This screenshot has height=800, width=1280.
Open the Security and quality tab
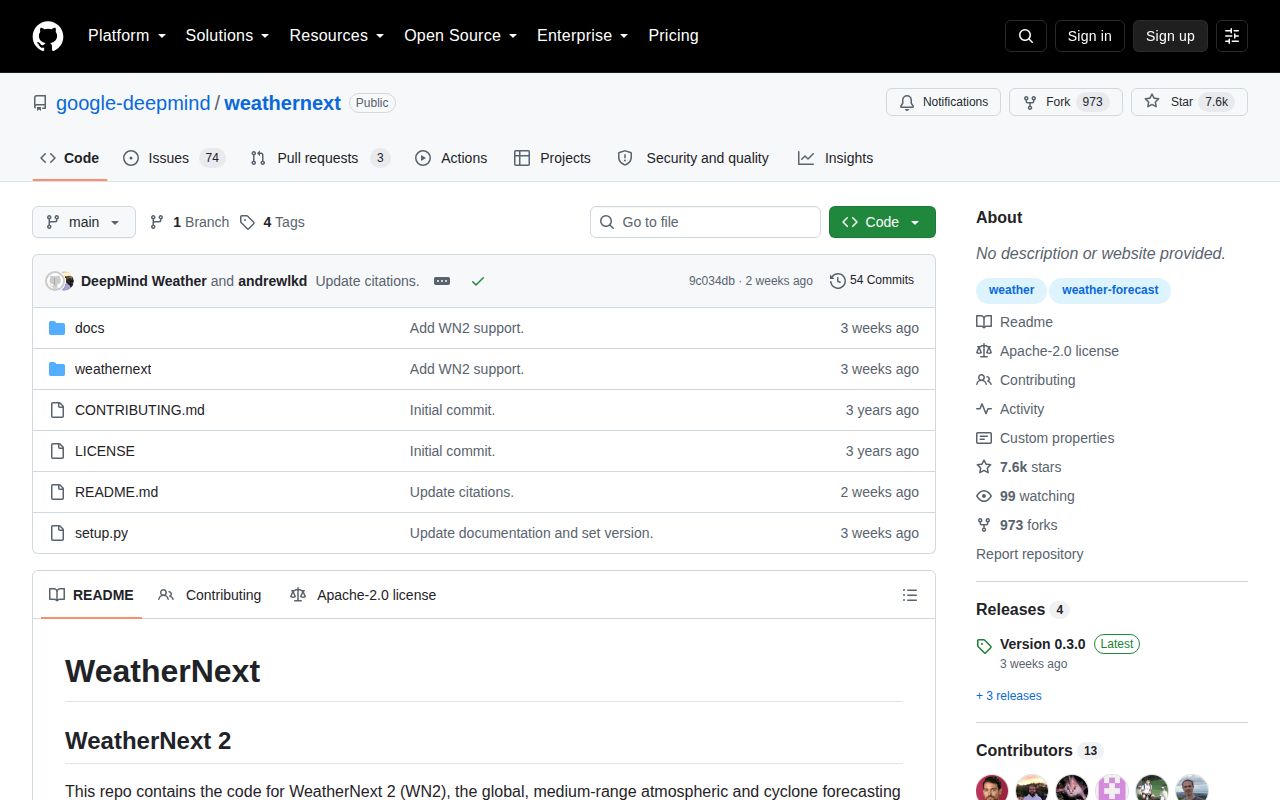pos(693,158)
